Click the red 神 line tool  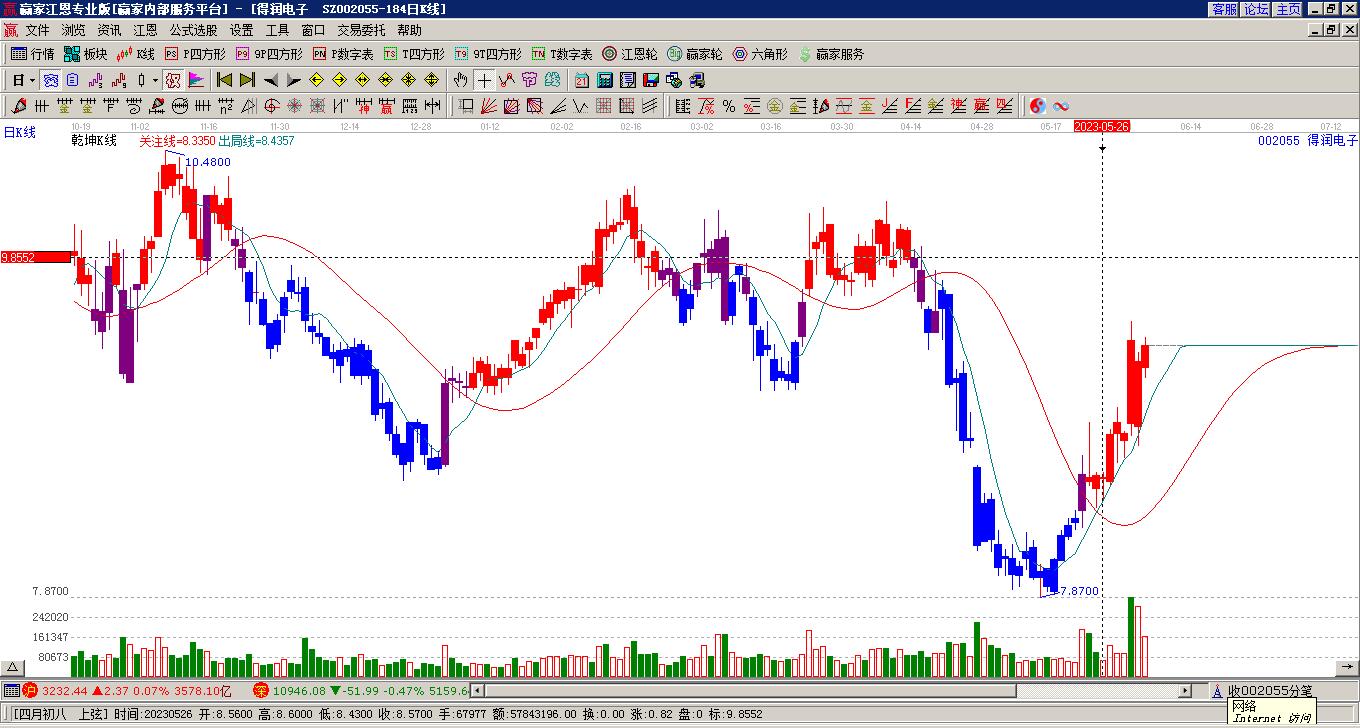point(363,106)
